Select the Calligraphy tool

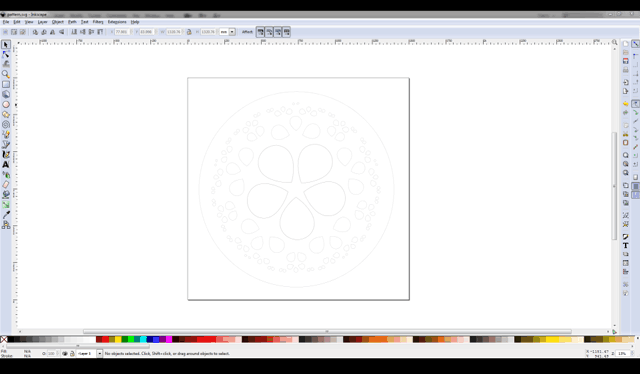point(6,154)
